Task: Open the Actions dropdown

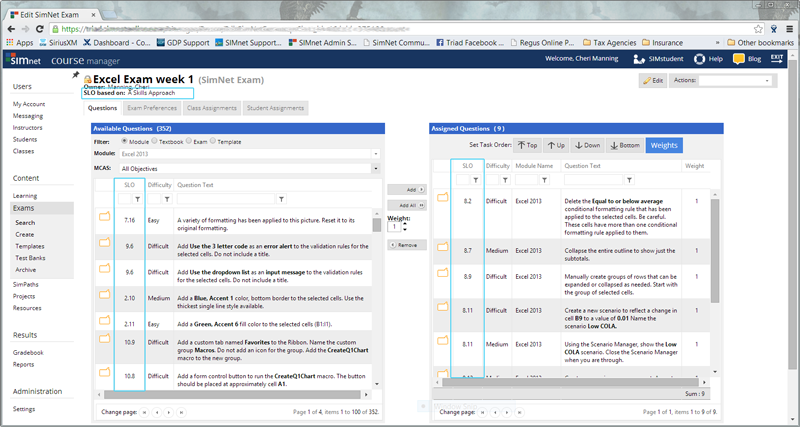Action: [x=735, y=81]
